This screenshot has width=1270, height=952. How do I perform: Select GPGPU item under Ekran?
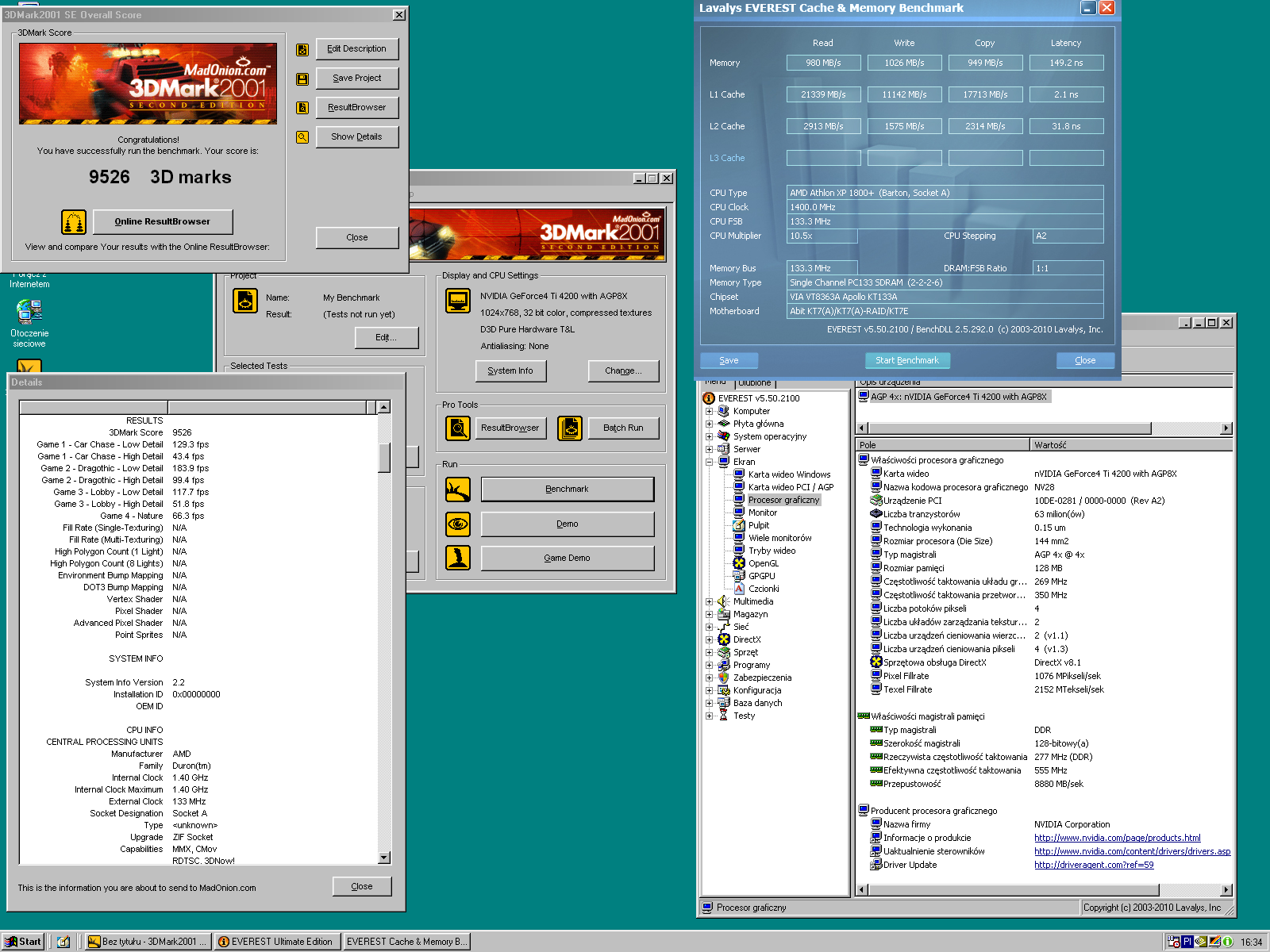click(754, 576)
